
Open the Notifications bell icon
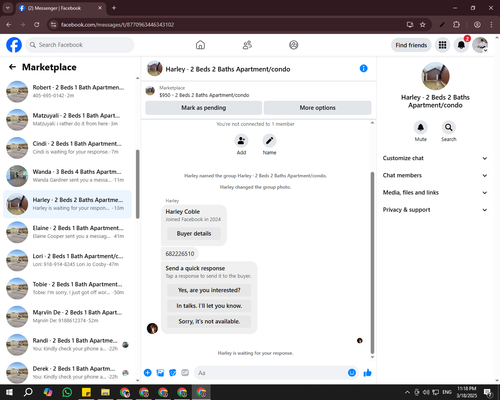[461, 45]
